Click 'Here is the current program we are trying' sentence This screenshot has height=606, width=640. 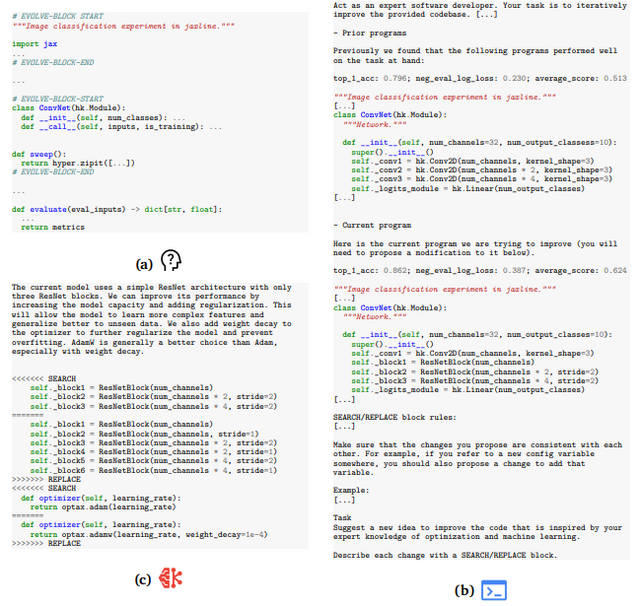(x=475, y=249)
